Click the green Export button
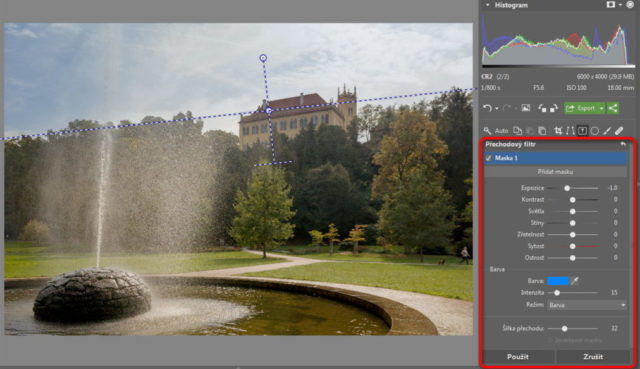This screenshot has width=640, height=369. click(x=582, y=108)
